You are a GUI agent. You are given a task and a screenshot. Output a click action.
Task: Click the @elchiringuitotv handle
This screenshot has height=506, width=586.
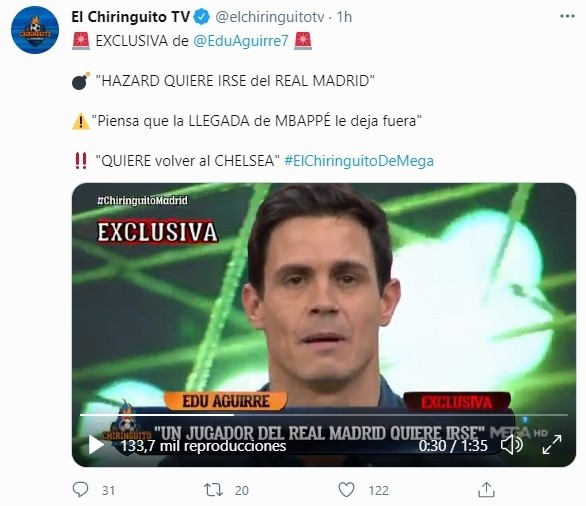270,17
